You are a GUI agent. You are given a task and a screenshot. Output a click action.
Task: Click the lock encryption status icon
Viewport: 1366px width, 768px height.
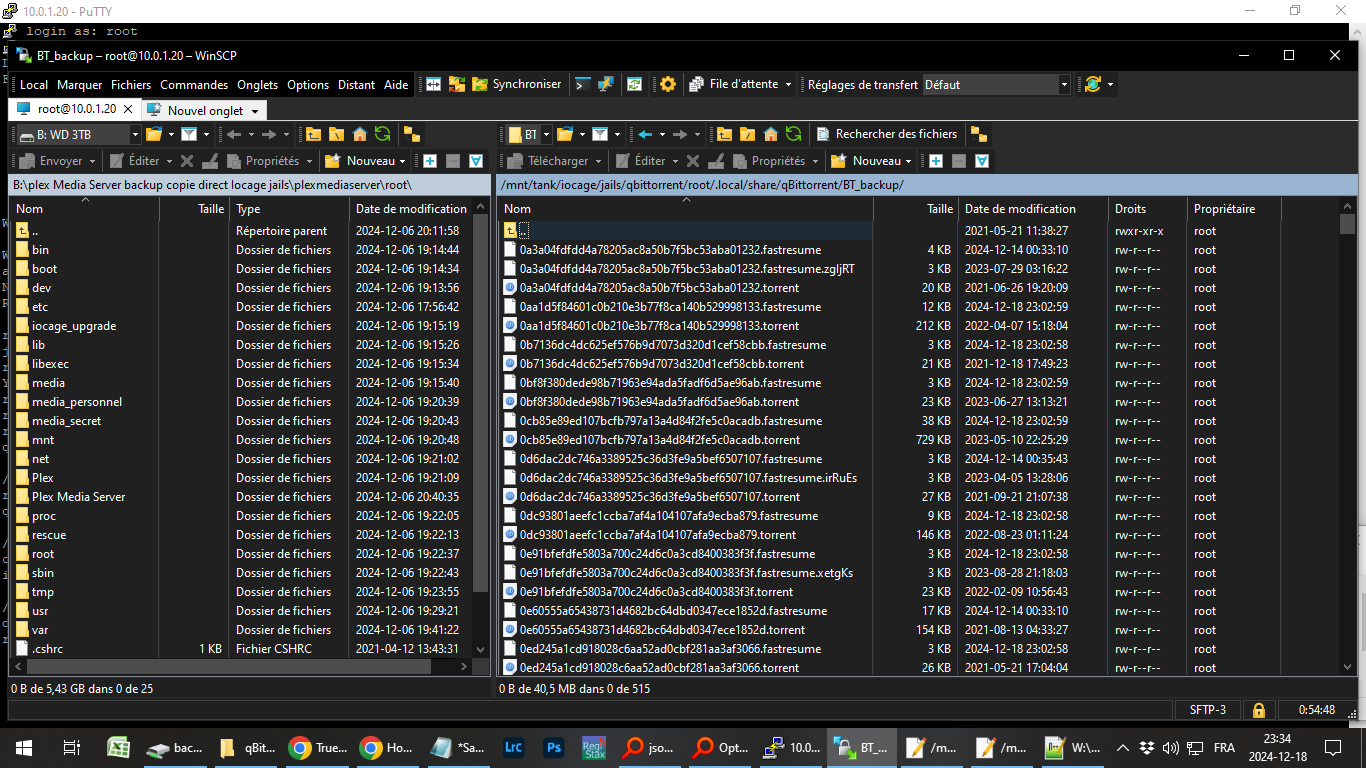pos(1258,710)
